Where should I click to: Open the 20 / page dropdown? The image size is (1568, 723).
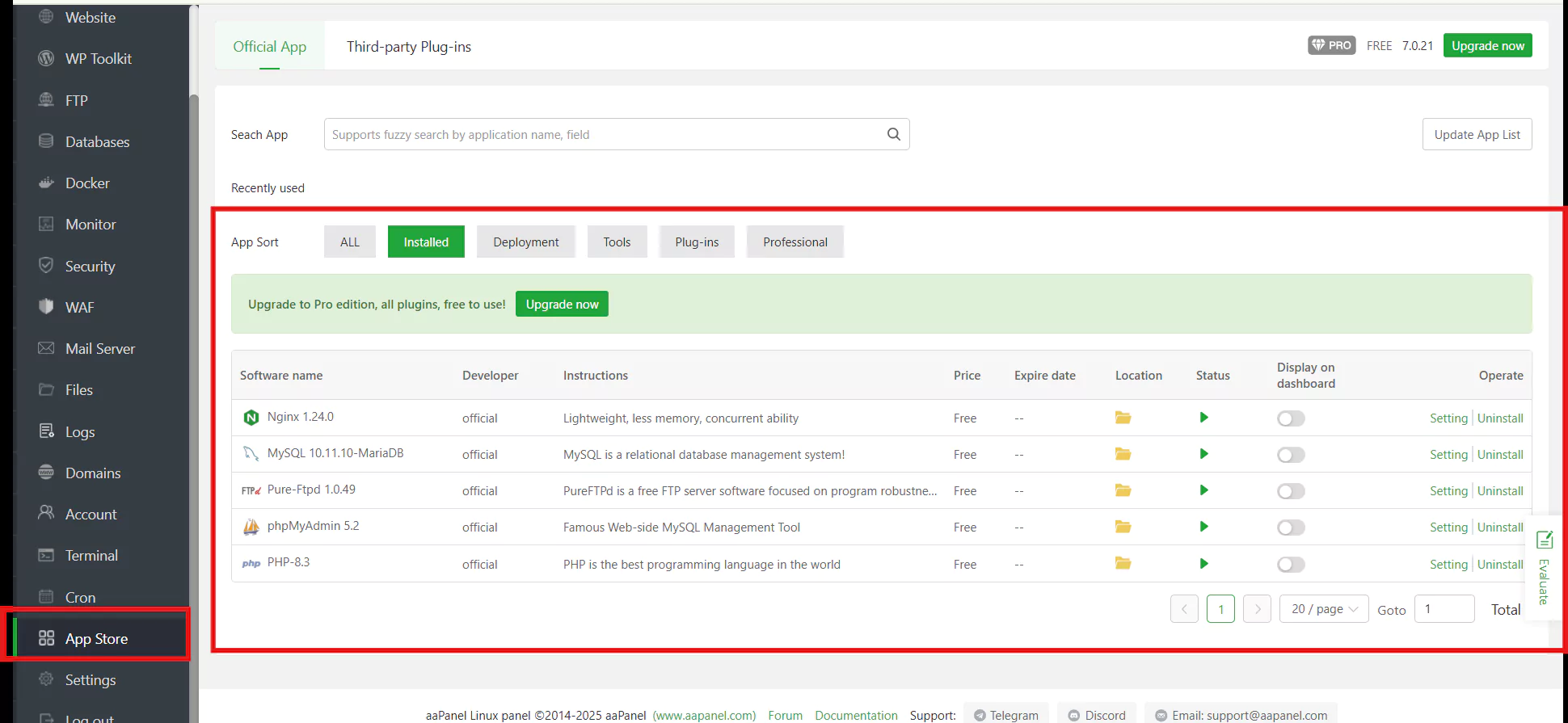(1324, 609)
